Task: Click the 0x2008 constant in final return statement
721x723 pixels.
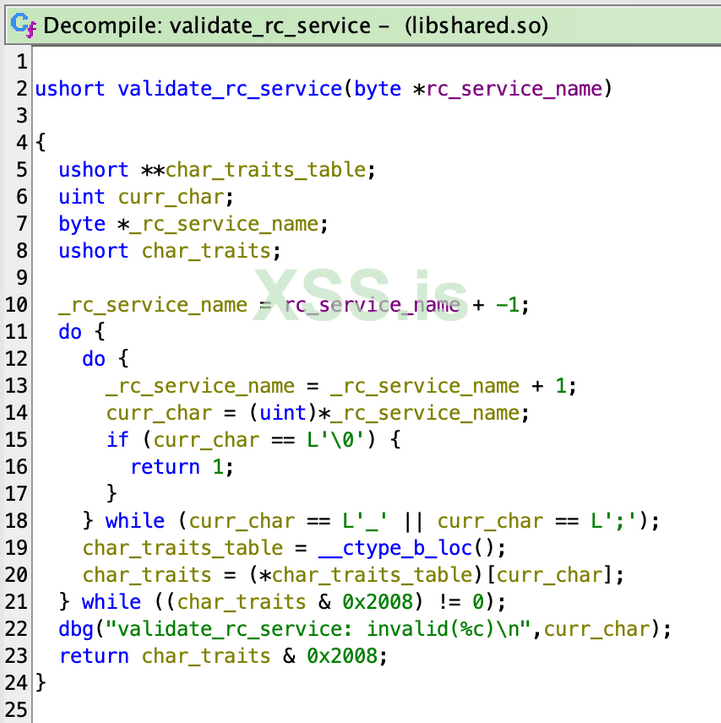Action: pos(340,656)
